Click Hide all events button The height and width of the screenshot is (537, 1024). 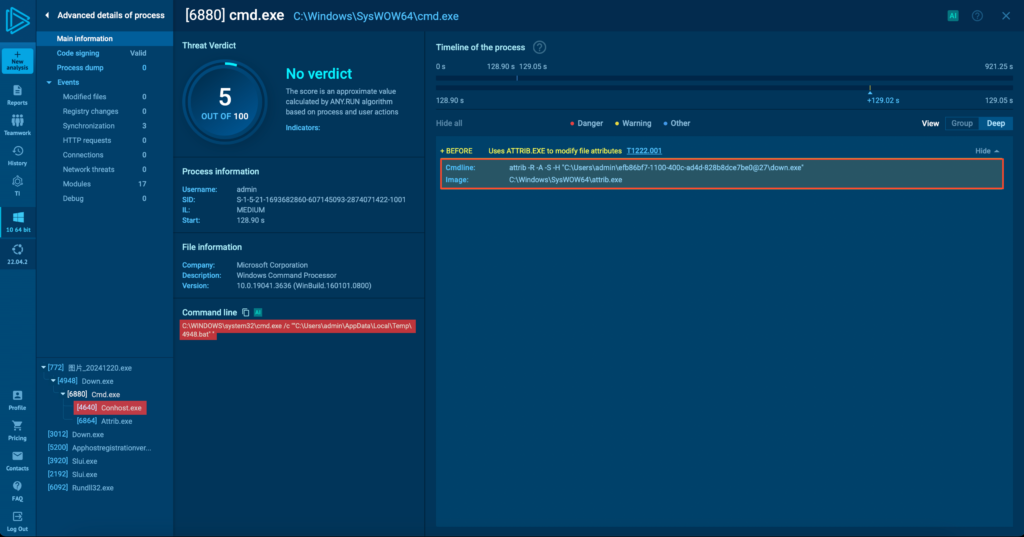click(449, 123)
